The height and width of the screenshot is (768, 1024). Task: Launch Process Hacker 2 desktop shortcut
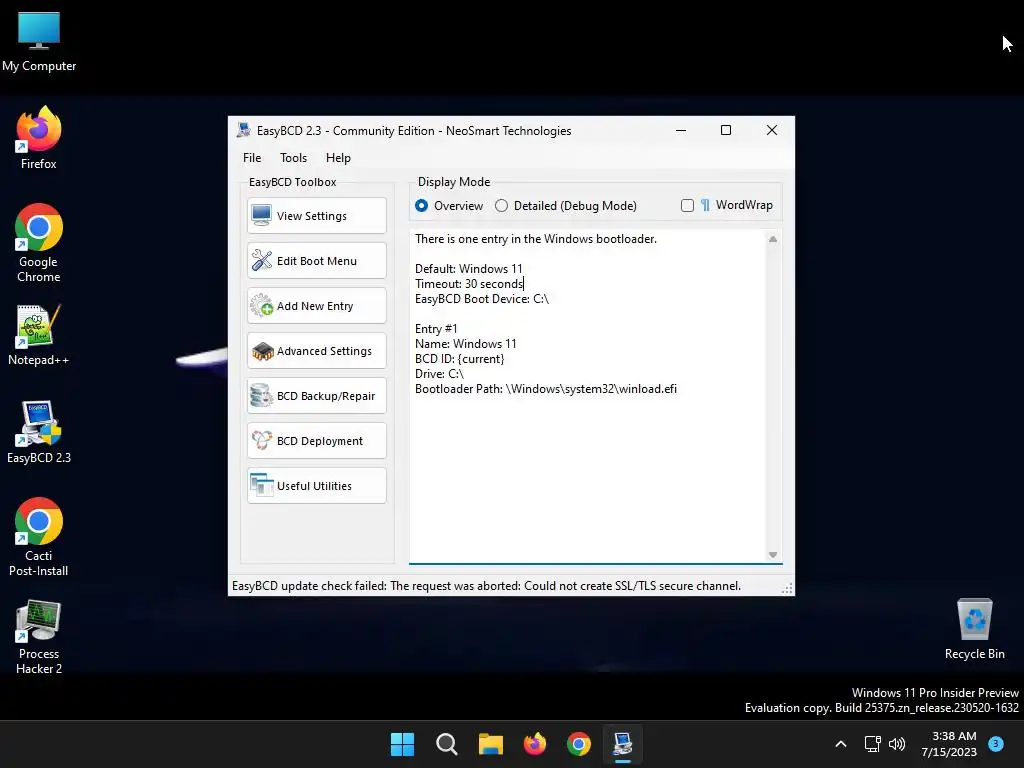click(39, 637)
